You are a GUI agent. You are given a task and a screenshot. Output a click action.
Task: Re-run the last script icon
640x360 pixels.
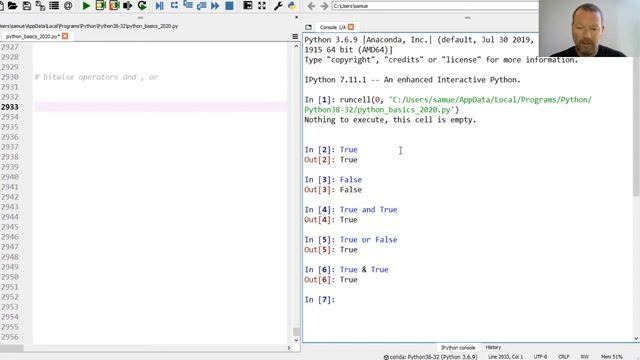pos(142,6)
